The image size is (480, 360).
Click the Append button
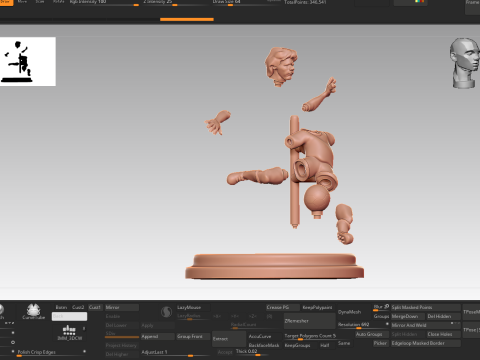pos(157,336)
